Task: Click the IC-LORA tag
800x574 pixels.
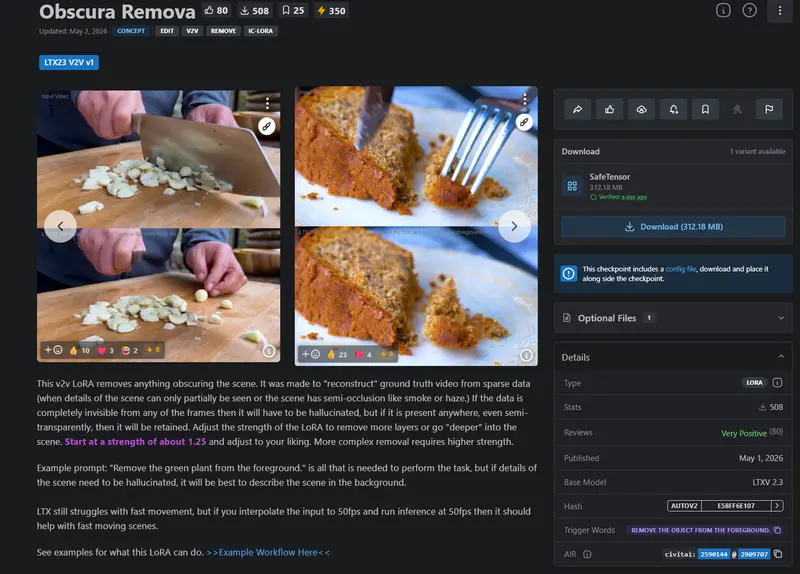Action: (261, 31)
